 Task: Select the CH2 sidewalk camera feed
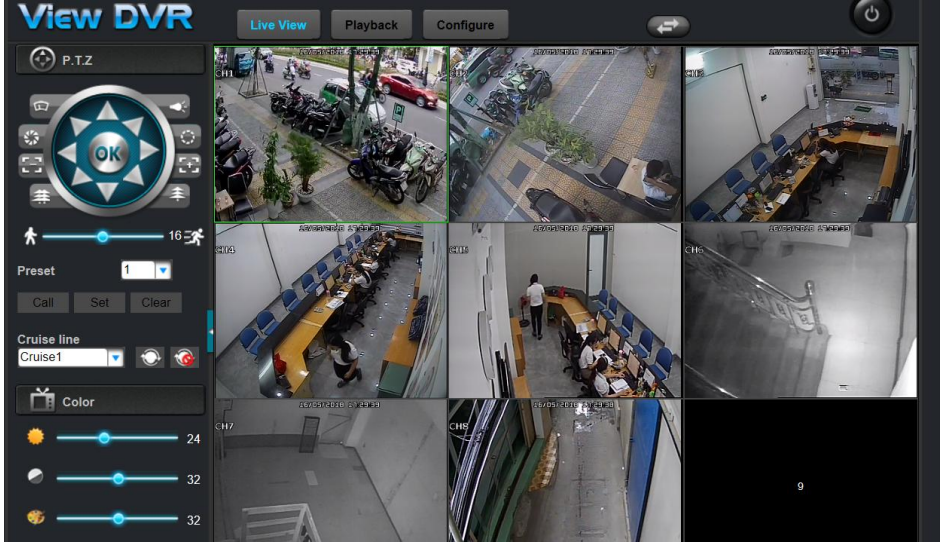(x=565, y=135)
